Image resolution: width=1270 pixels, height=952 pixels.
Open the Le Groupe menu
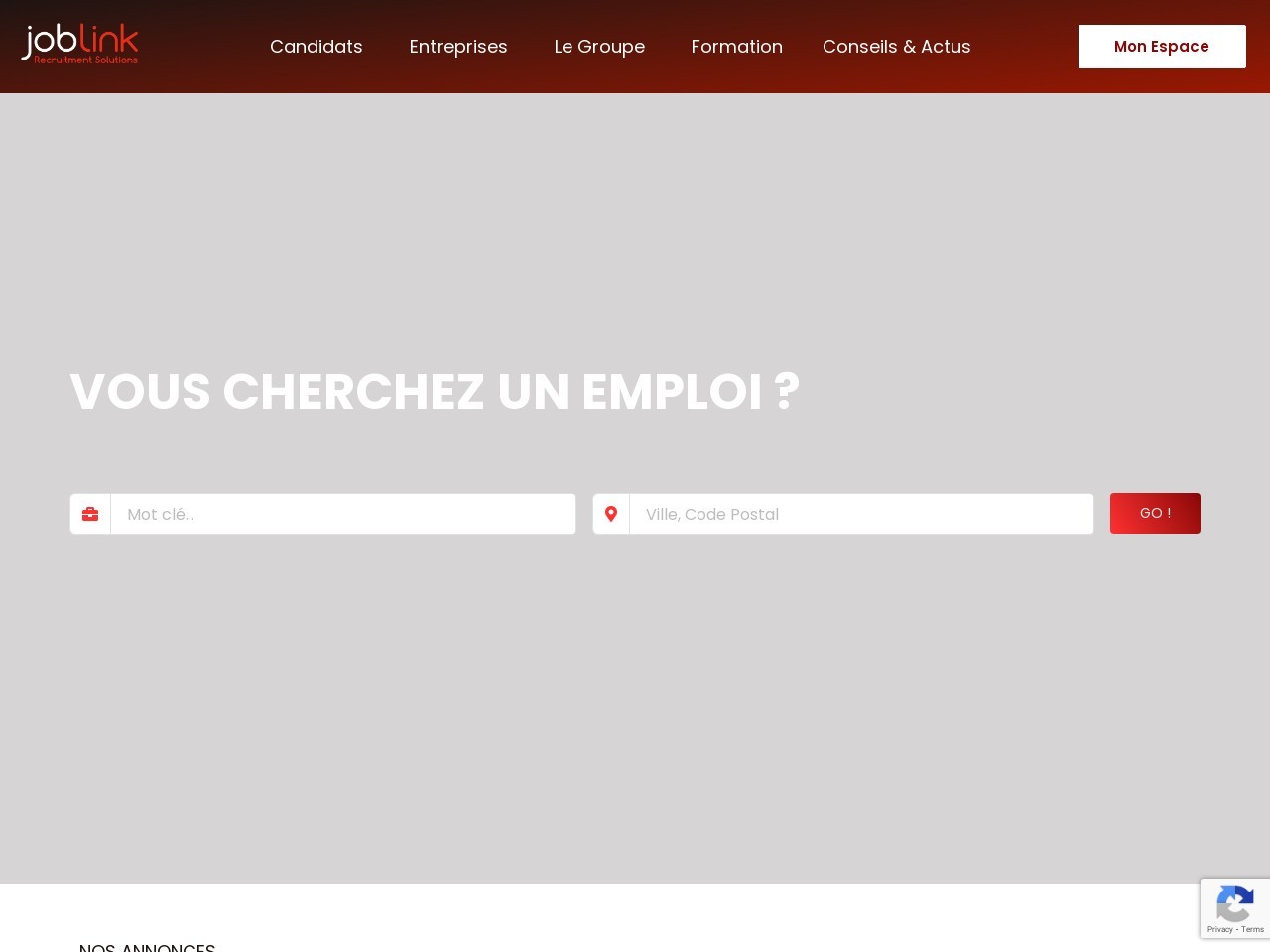[x=599, y=47]
